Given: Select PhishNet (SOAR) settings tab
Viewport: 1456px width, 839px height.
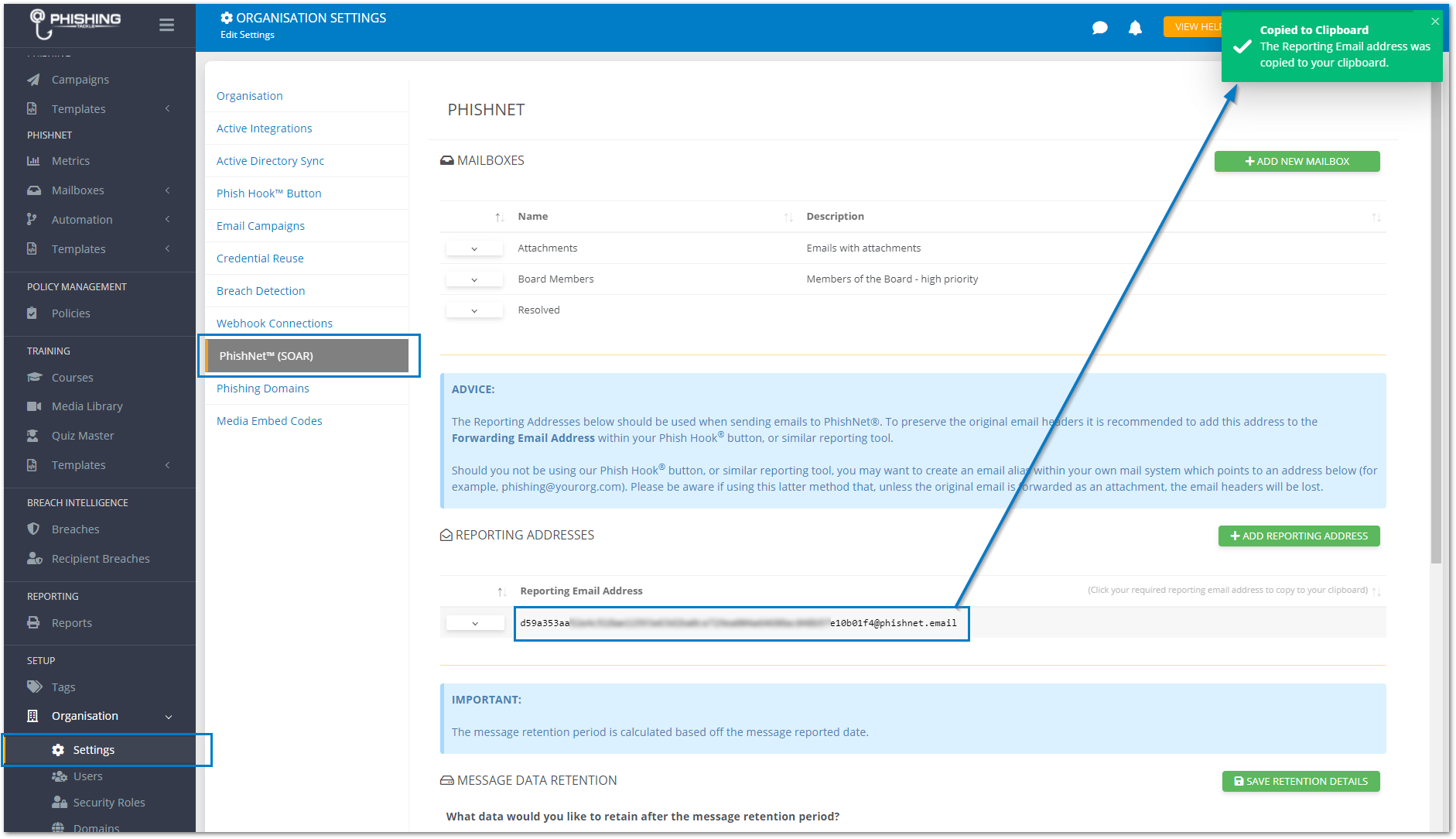Looking at the screenshot, I should [x=307, y=356].
